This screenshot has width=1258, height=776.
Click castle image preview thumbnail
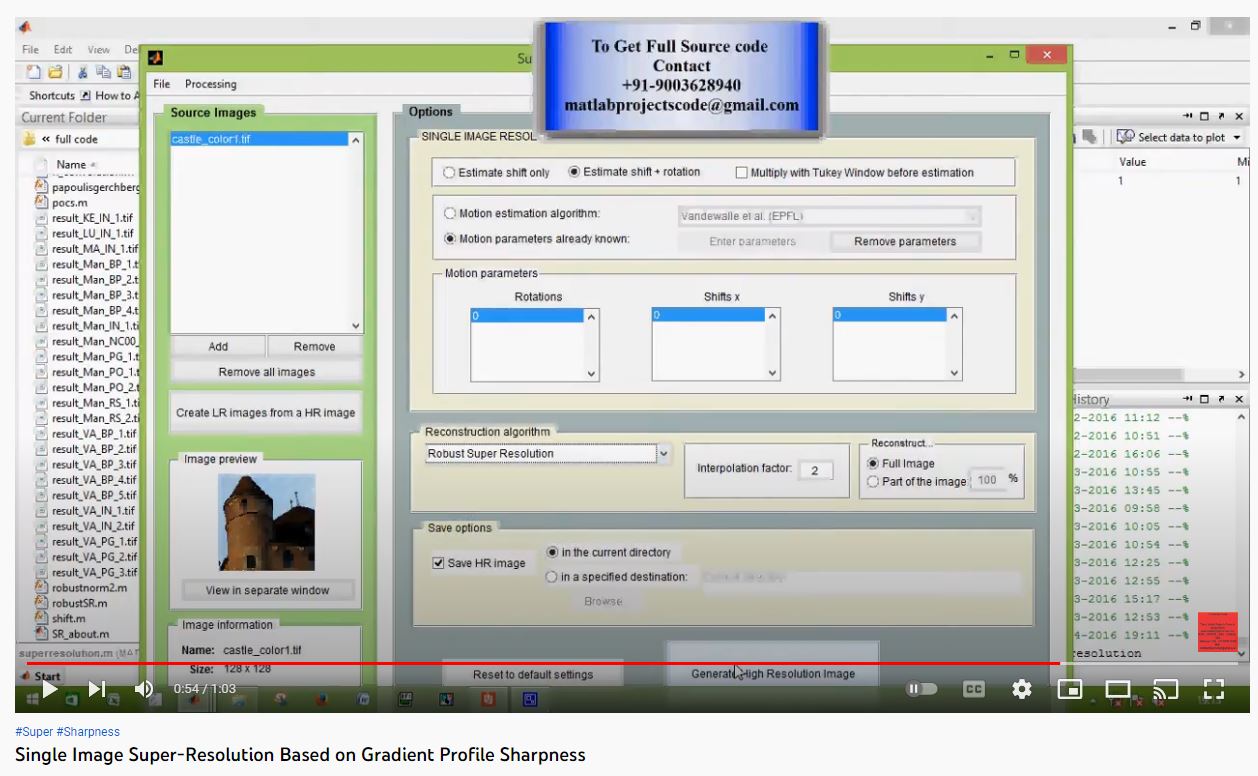266,522
